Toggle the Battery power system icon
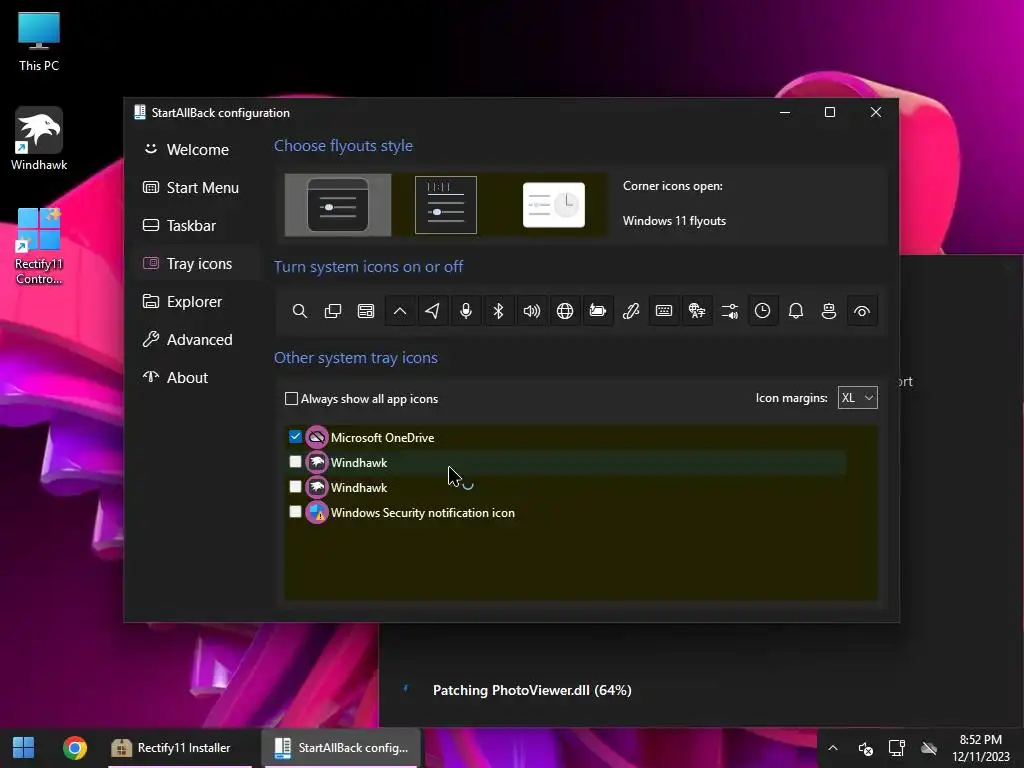The image size is (1024, 768). pos(598,311)
